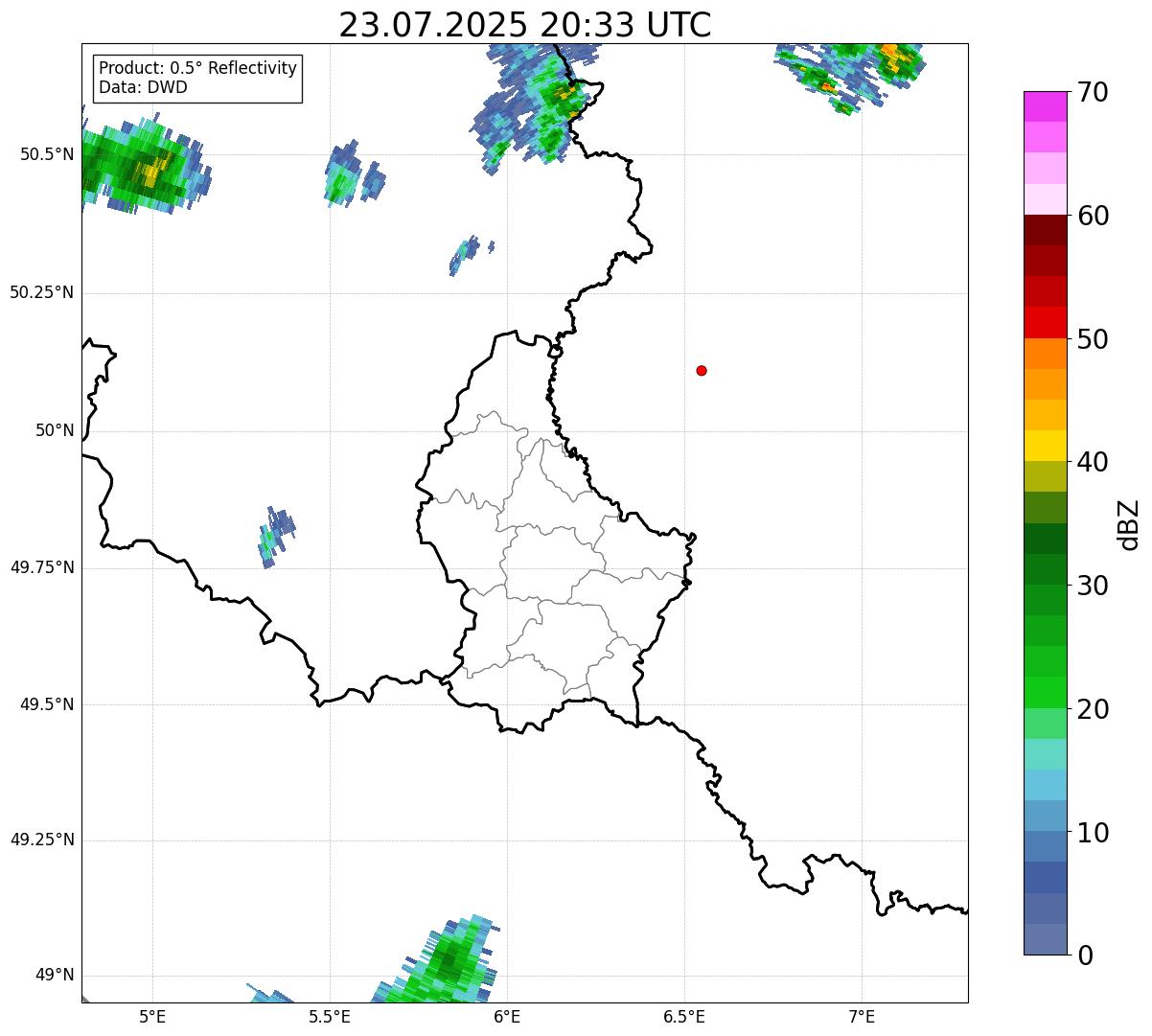Click the colorbar tick label 40
Screen dimensions: 1152x1036
point(1092,462)
